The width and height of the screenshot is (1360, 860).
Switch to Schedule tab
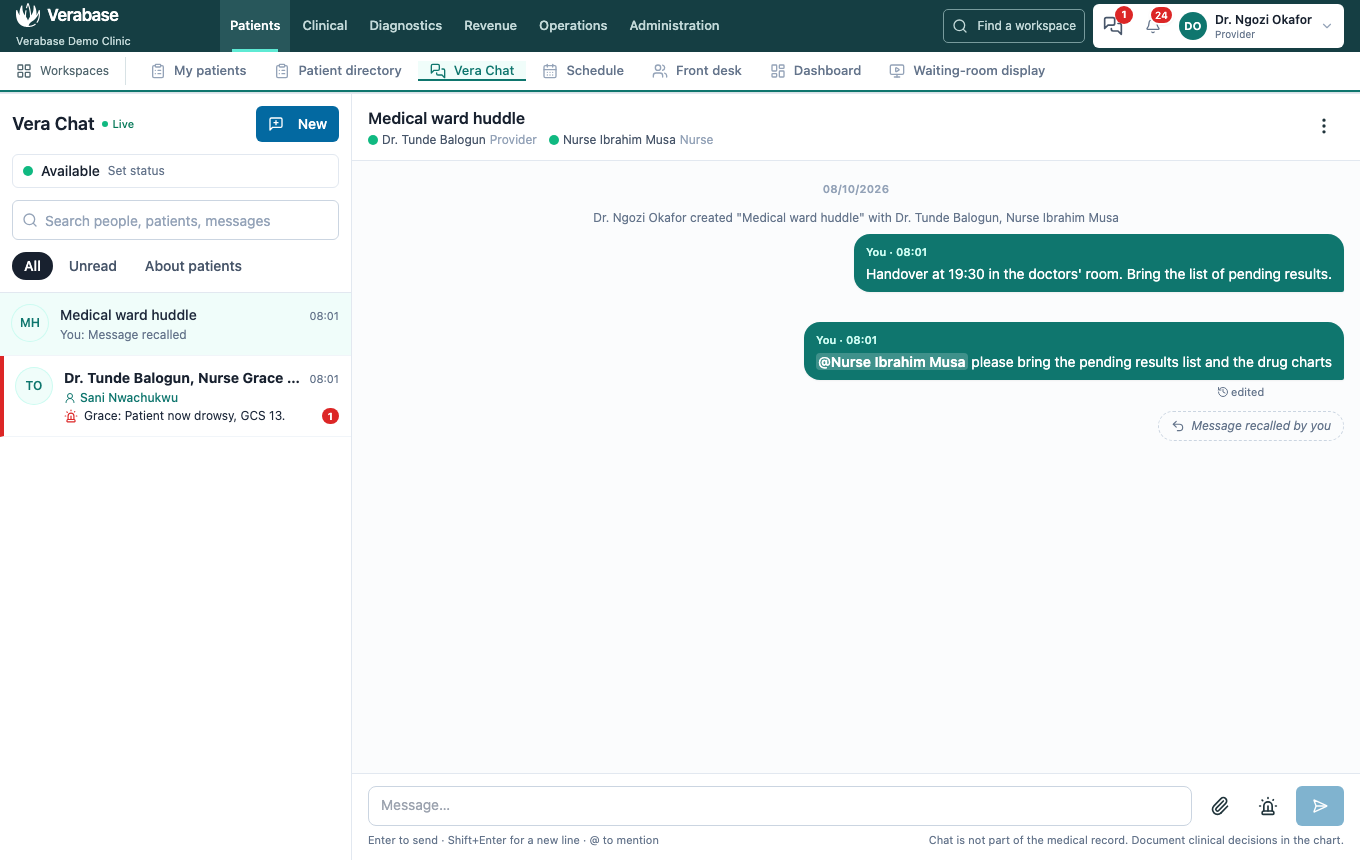[583, 71]
